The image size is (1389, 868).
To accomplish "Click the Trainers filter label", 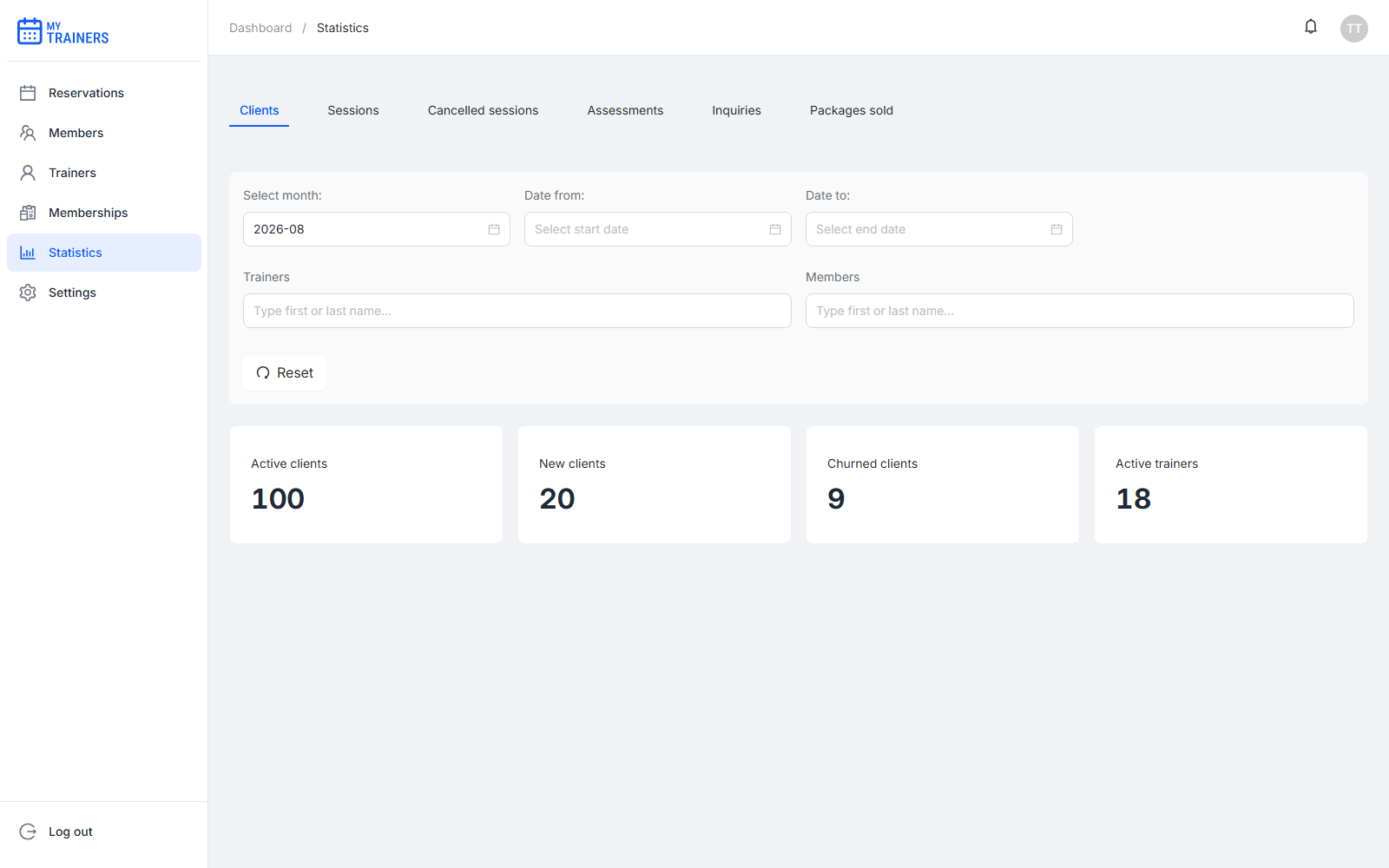I will (x=267, y=277).
